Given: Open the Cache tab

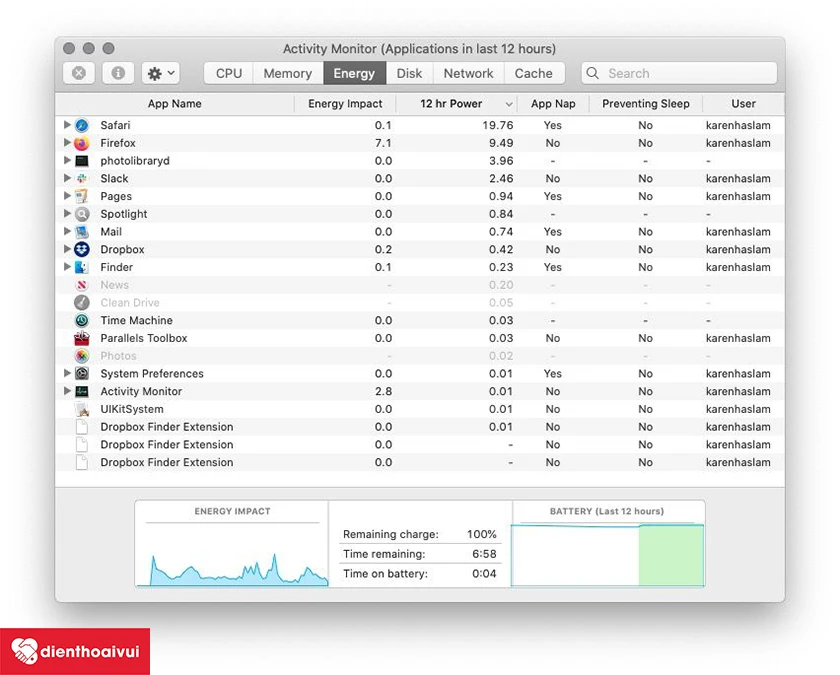Looking at the screenshot, I should [x=534, y=73].
